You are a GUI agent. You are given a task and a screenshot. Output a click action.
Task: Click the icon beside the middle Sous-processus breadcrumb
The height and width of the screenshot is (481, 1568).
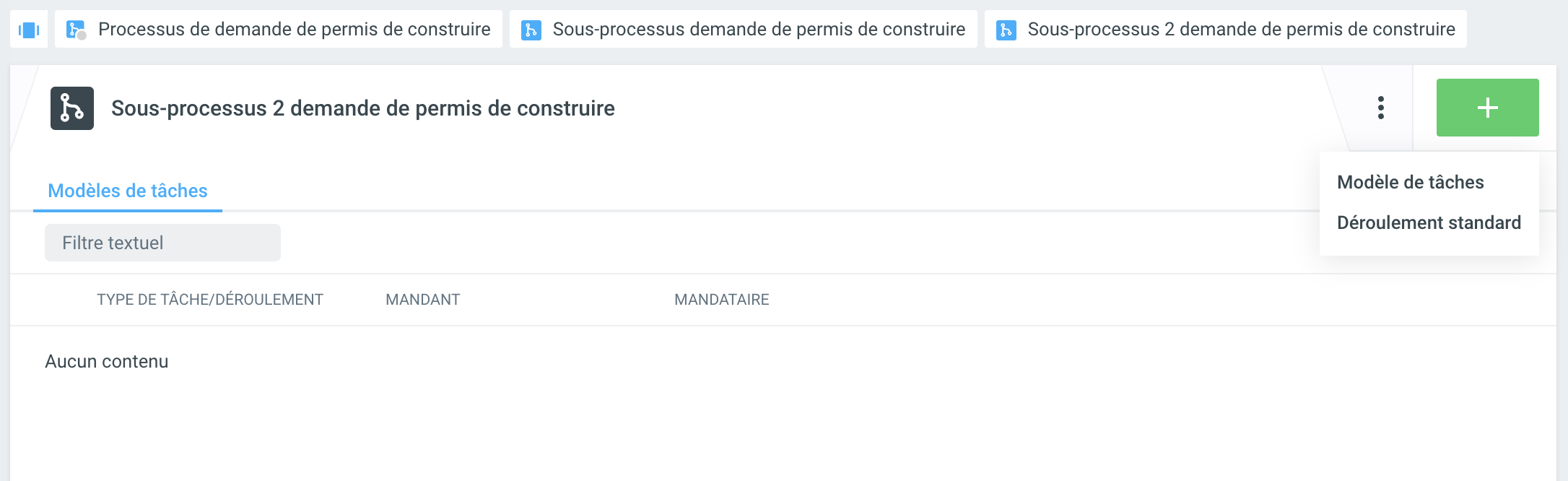[531, 30]
